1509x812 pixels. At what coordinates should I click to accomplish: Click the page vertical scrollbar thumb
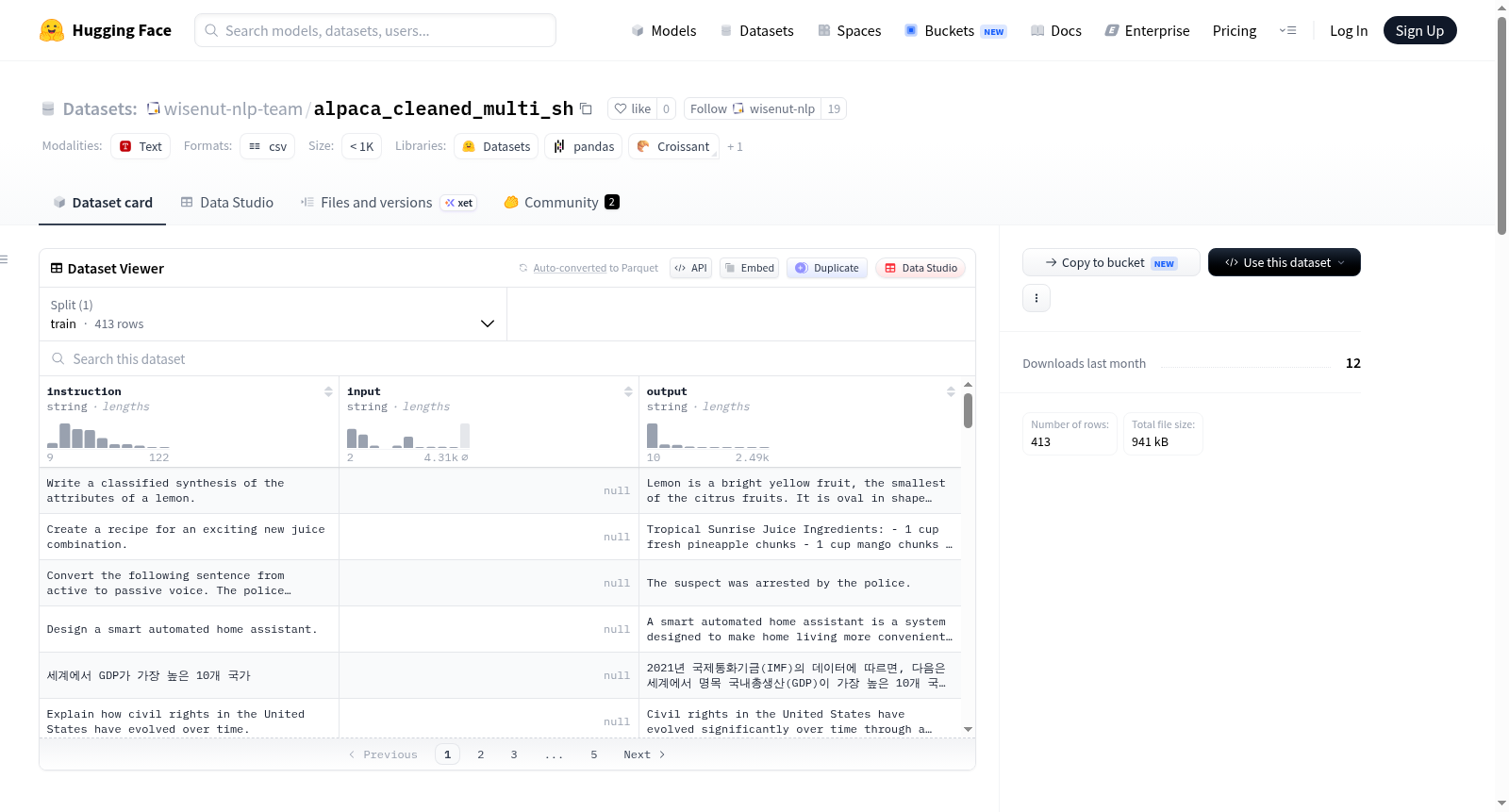point(1501,124)
